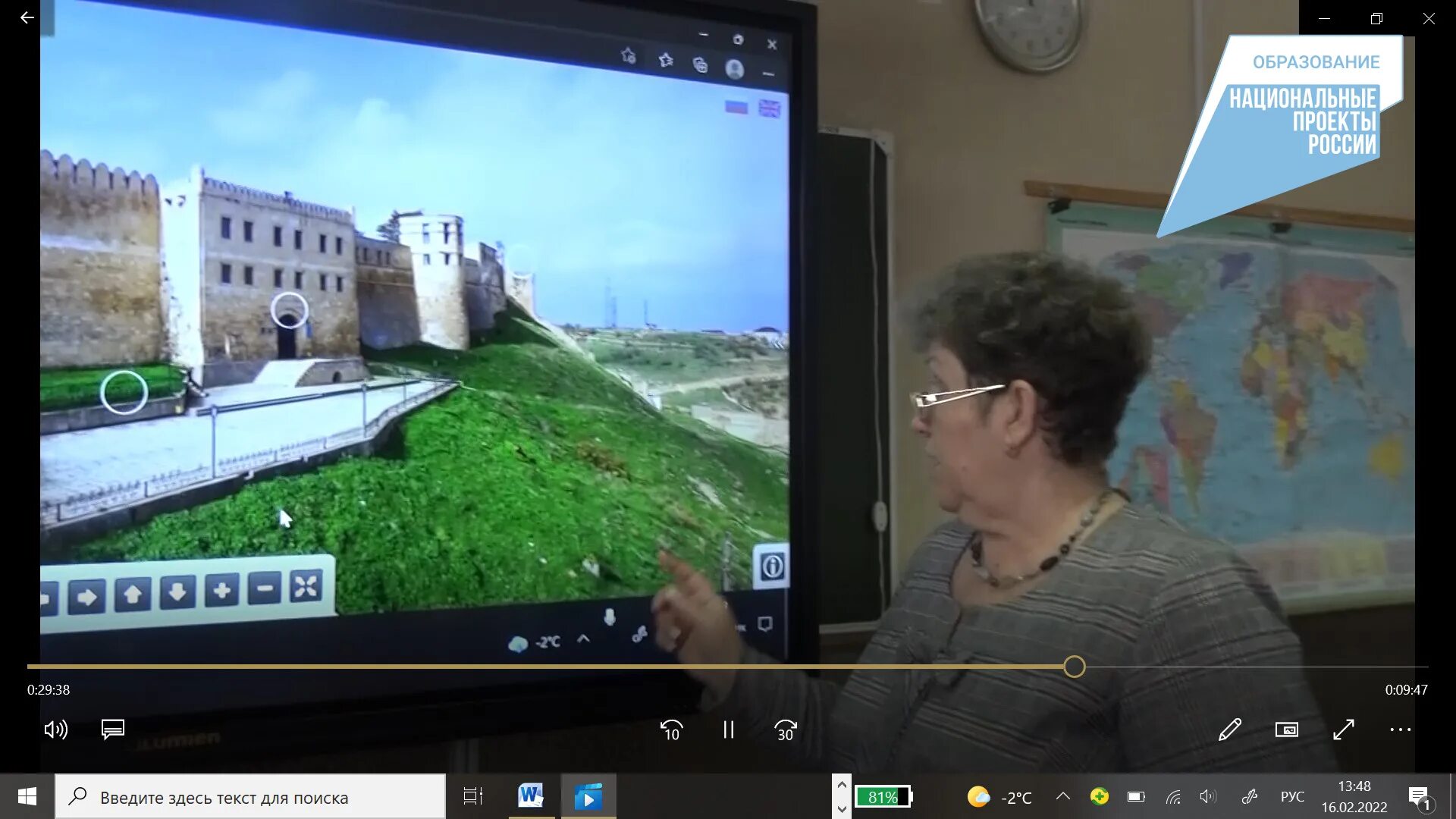This screenshot has height=819, width=1456.
Task: Skip back 10 seconds
Action: [x=672, y=730]
